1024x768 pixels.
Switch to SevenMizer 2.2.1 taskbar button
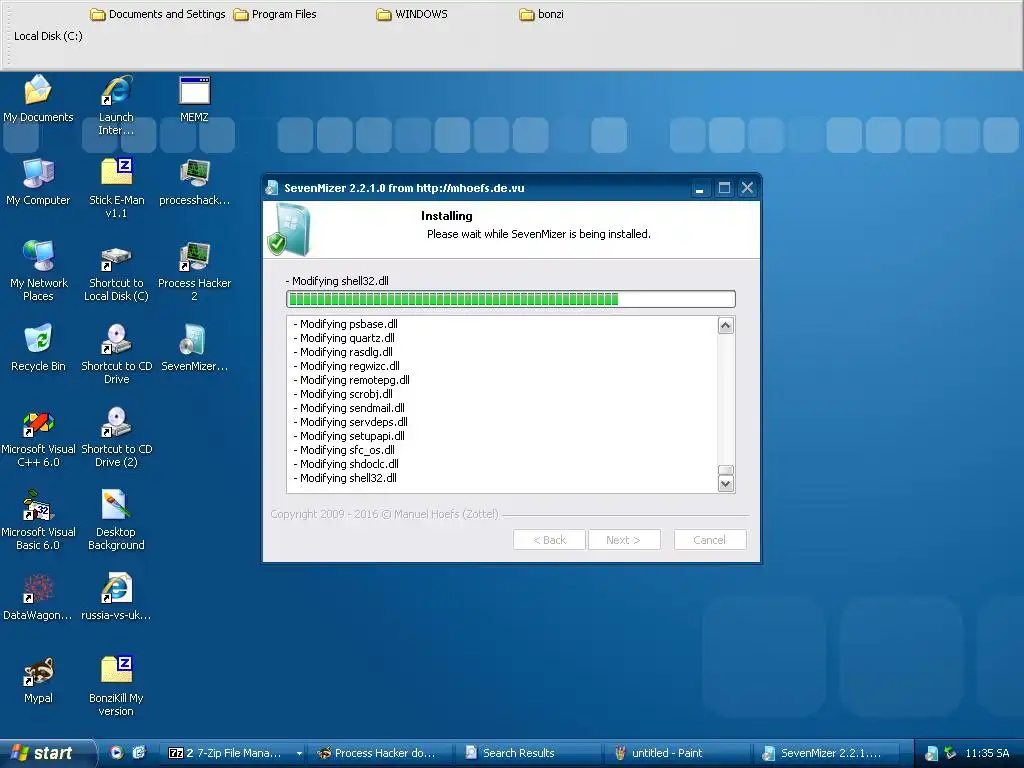[825, 753]
